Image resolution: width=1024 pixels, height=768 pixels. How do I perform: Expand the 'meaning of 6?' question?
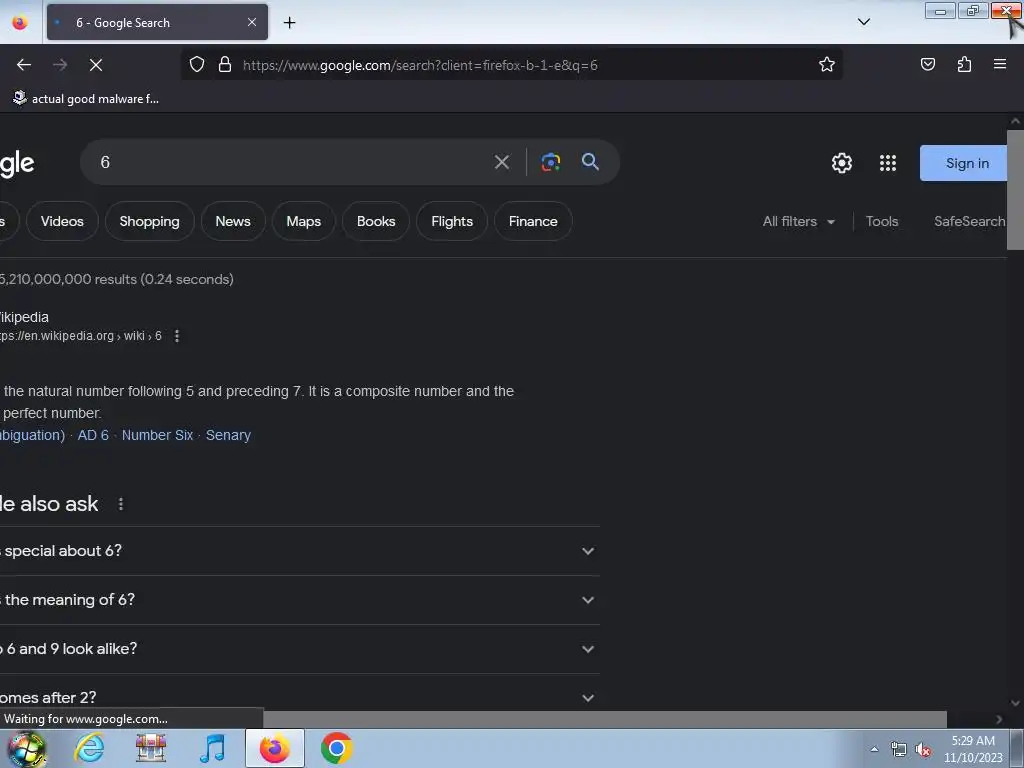click(x=299, y=600)
